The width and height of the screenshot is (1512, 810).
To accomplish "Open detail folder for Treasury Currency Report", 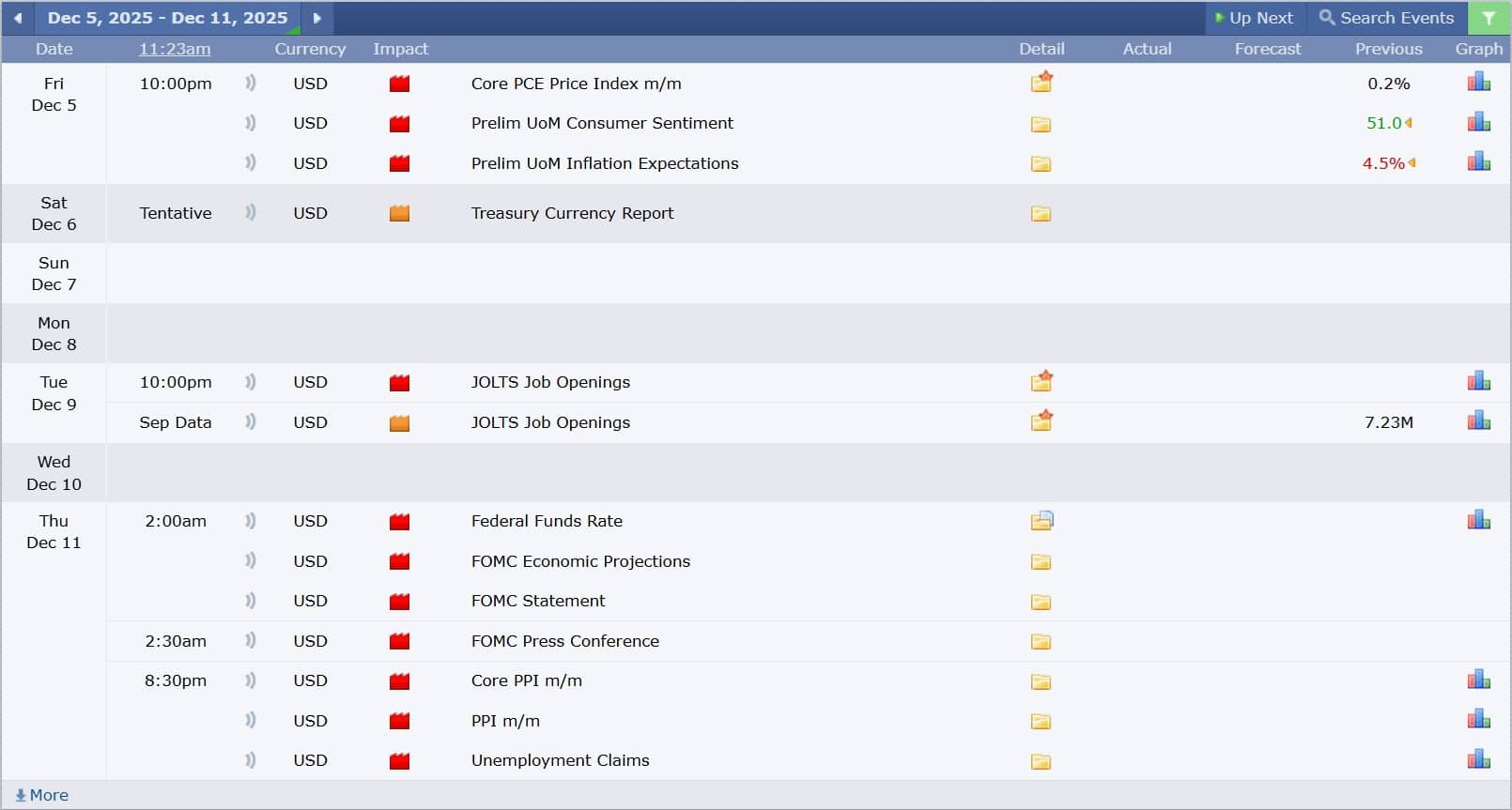I will [1041, 214].
